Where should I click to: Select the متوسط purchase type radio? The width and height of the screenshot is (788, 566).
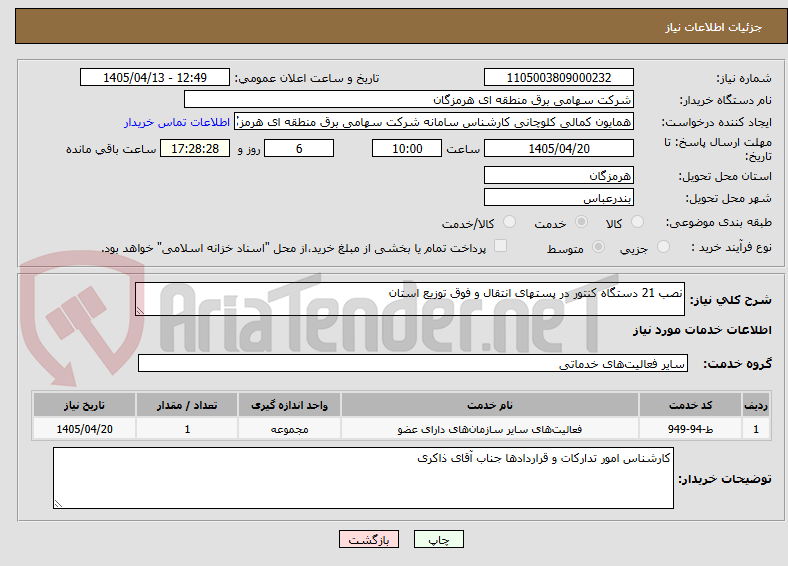pyautogui.click(x=599, y=246)
